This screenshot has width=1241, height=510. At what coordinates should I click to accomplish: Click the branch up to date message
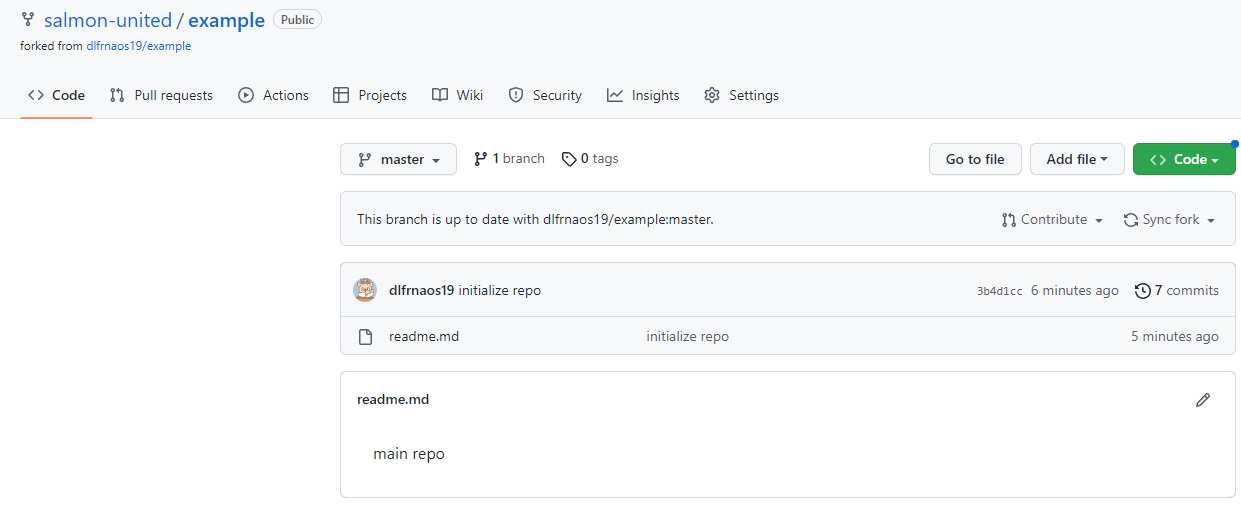536,219
